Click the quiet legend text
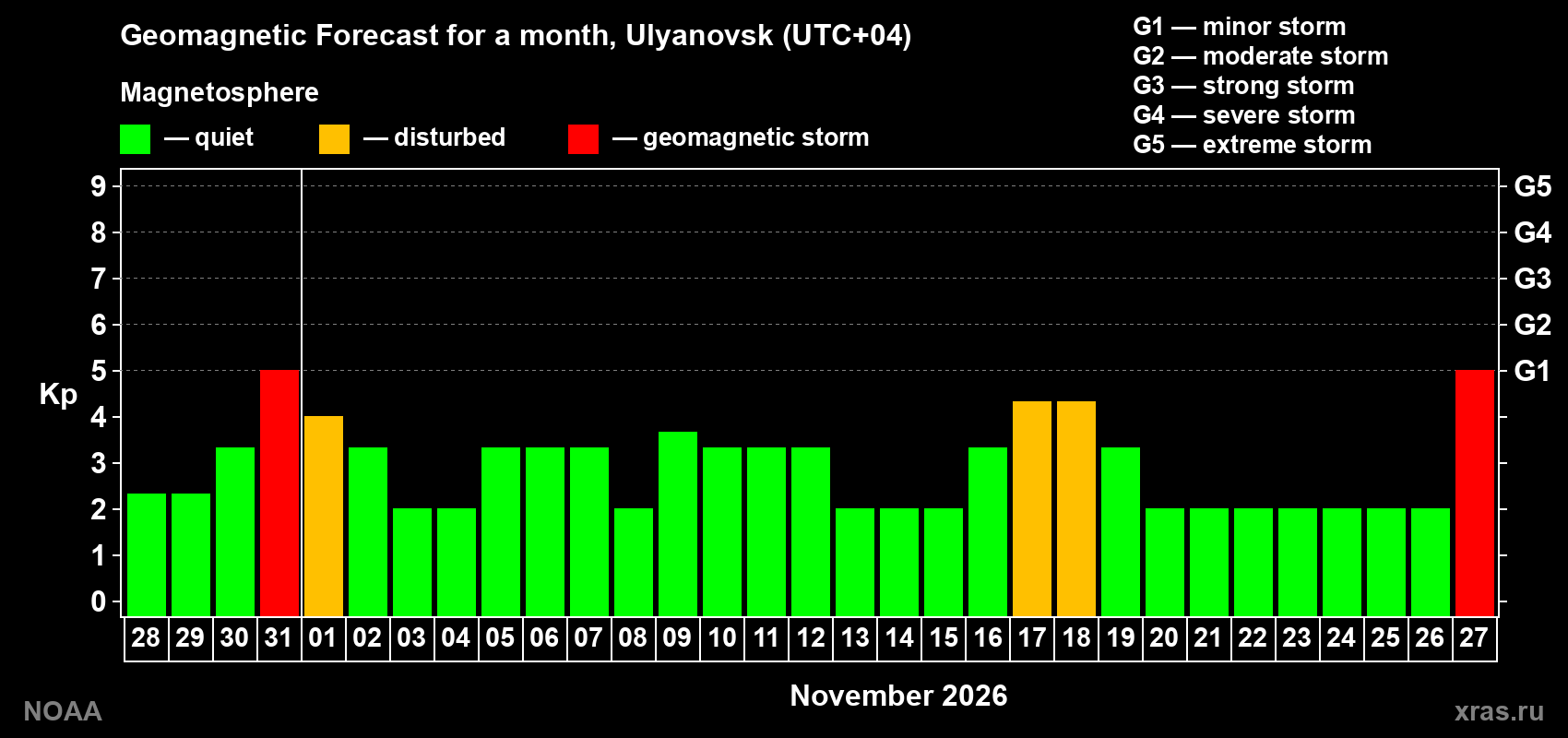Viewport: 1568px width, 738px height. click(224, 137)
